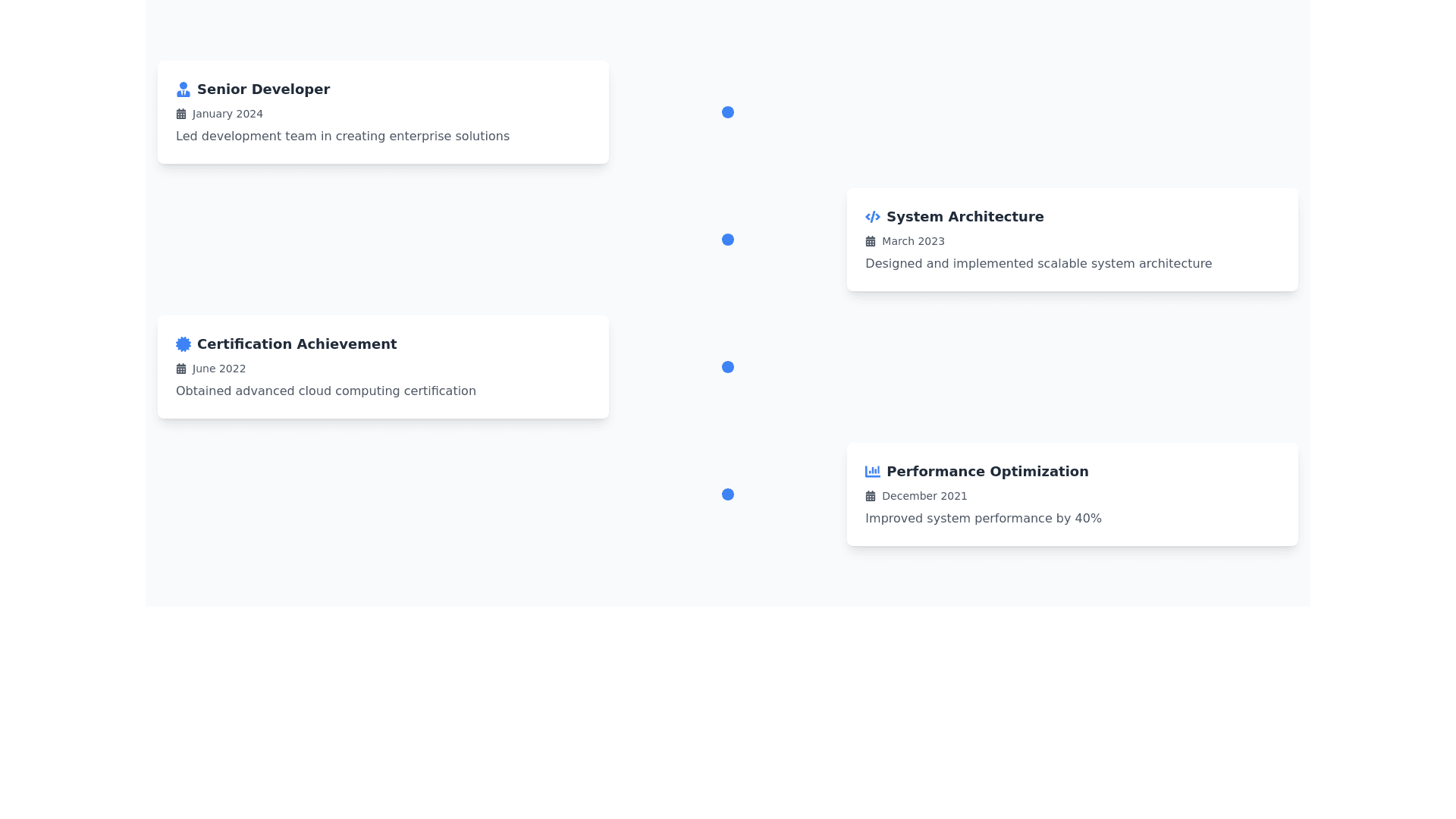1456x819 pixels.
Task: Click the System Architecture title
Action: [x=965, y=217]
